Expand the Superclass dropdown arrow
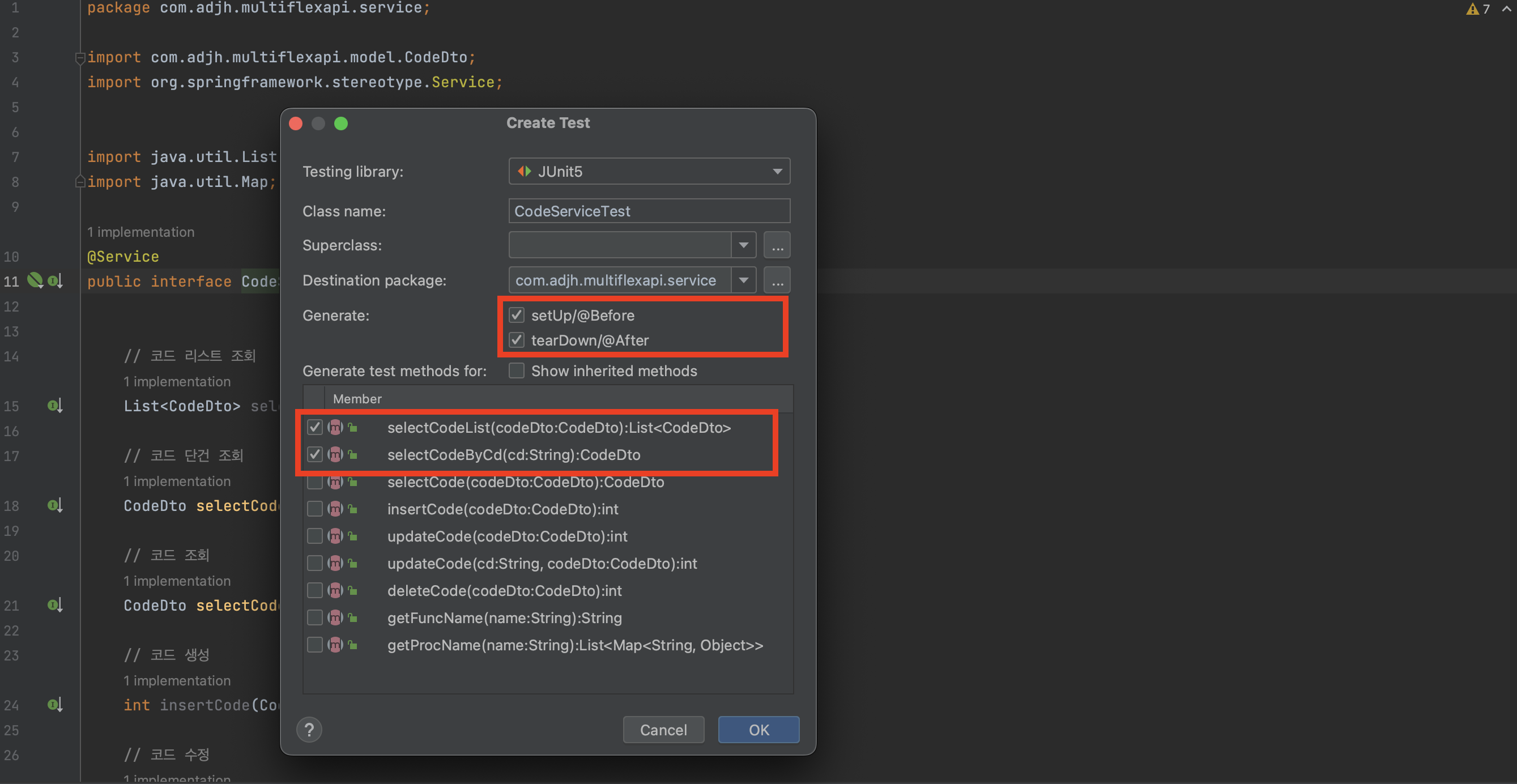Viewport: 1517px width, 784px height. pos(743,245)
